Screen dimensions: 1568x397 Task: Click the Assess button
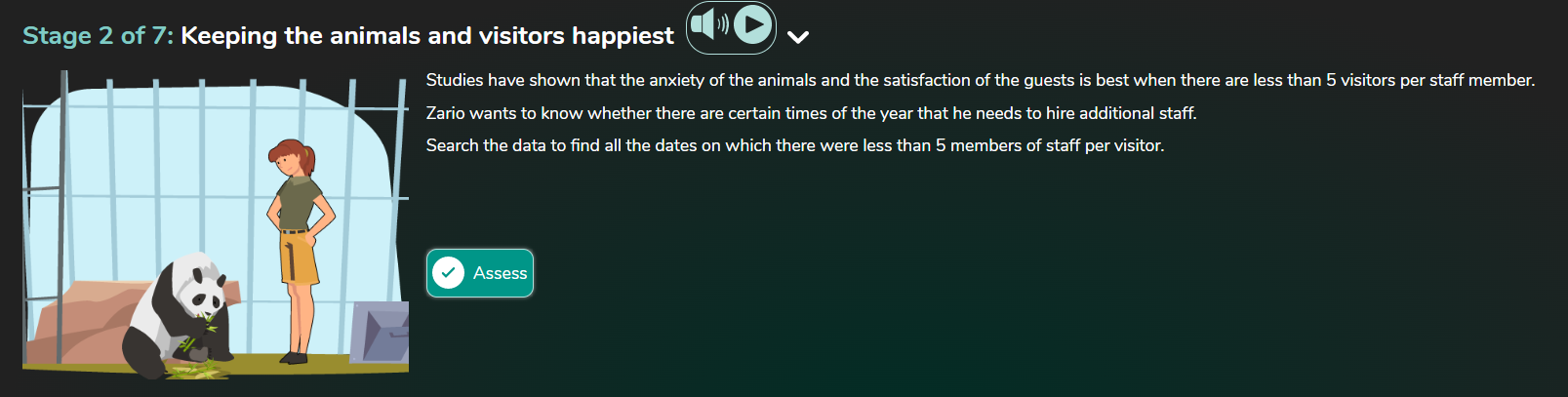pyautogui.click(x=480, y=273)
